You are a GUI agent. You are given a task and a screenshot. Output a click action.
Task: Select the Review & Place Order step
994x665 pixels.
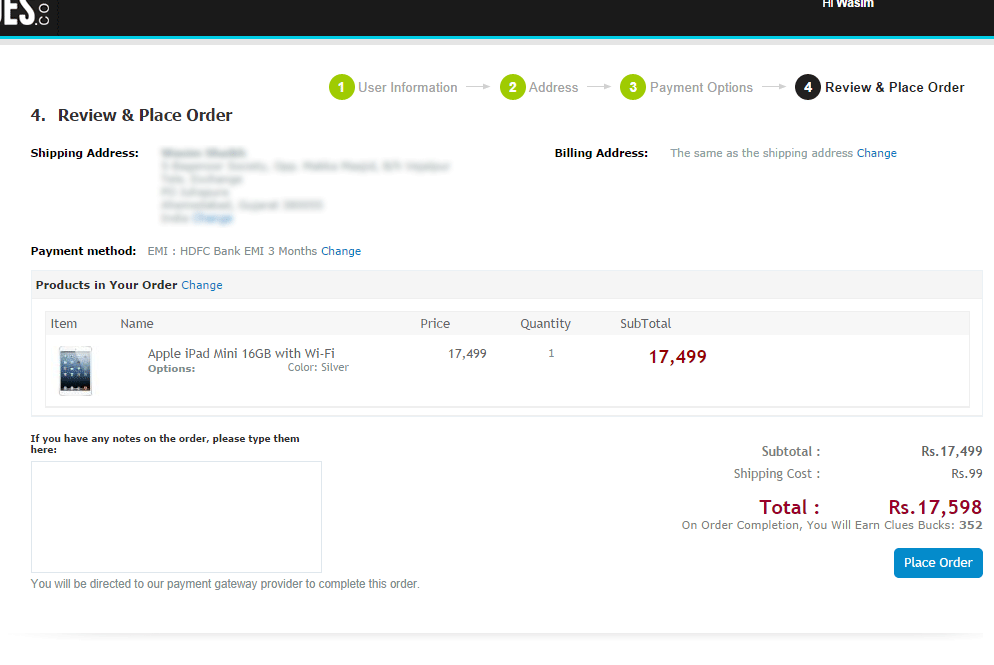coord(894,87)
